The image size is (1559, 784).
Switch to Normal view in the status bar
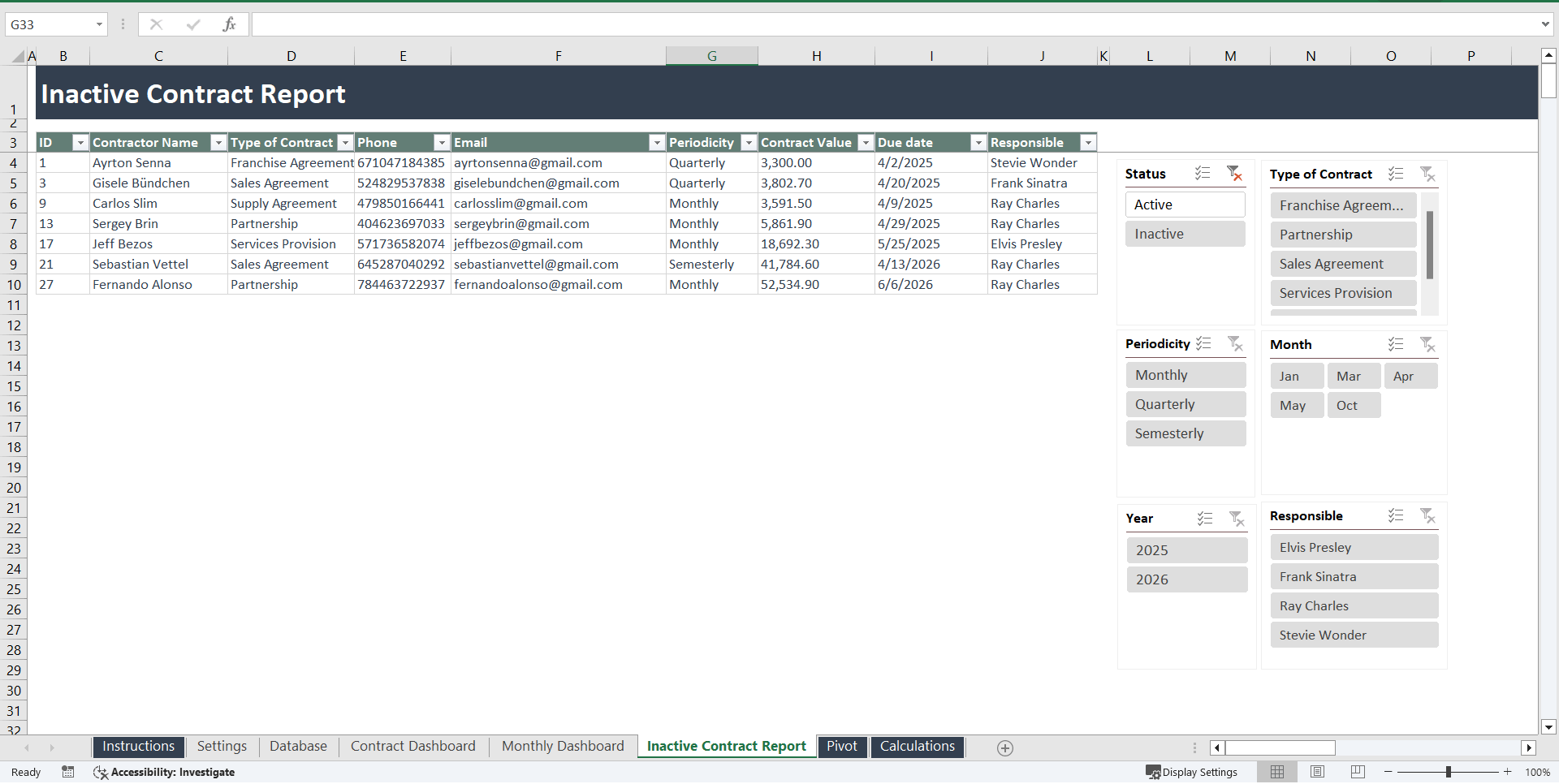1277,772
